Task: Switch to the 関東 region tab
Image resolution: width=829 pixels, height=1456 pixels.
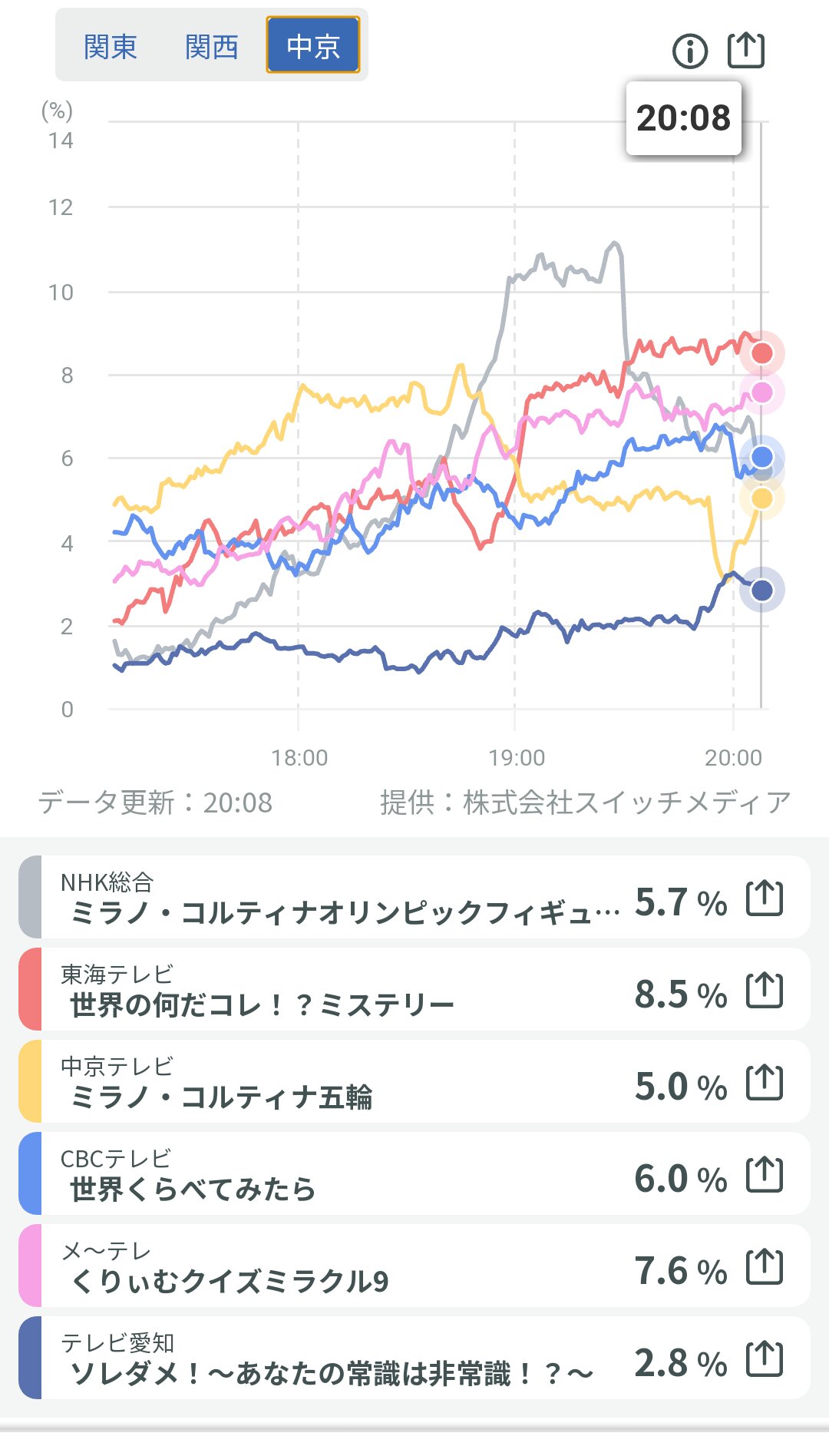Action: [110, 47]
